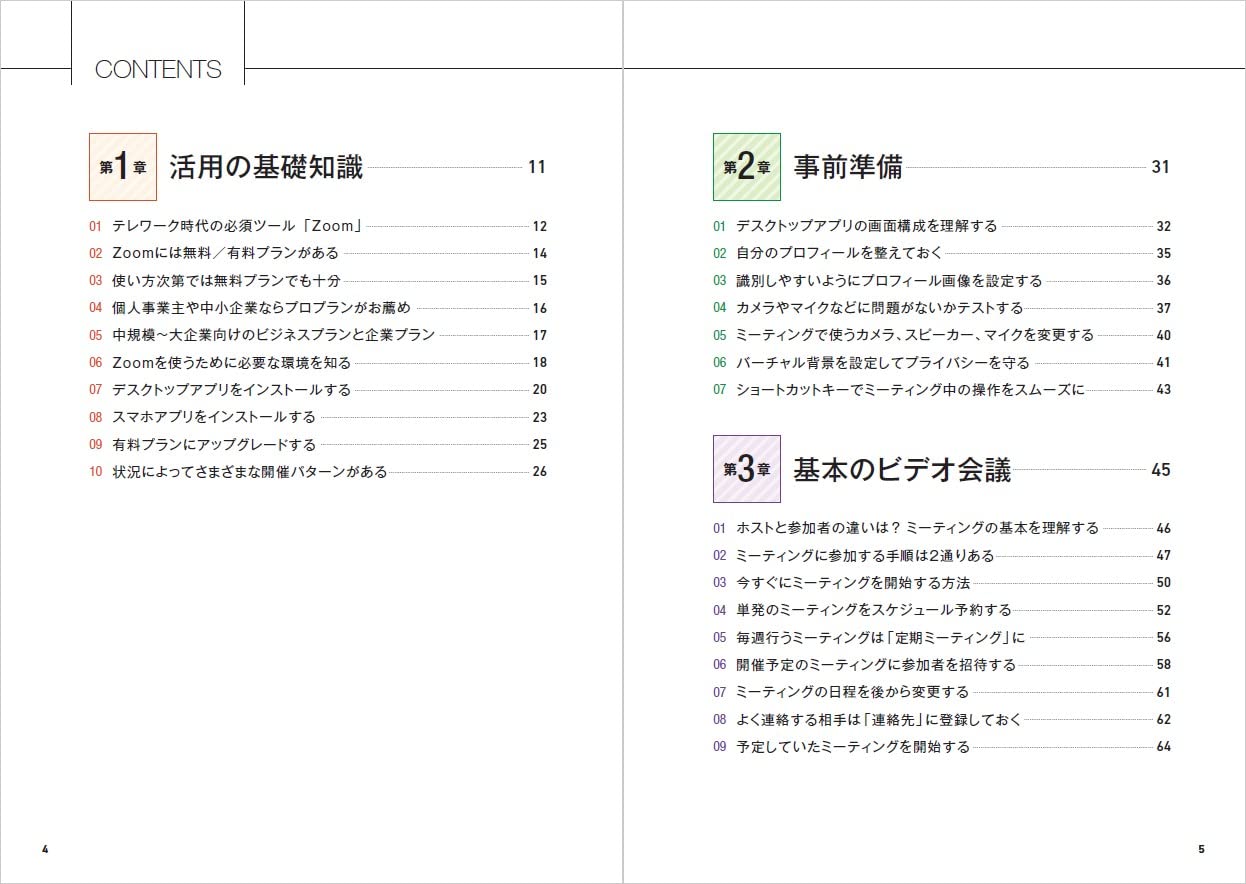Go to ミーティングの日程を後から変更する entry
The width and height of the screenshot is (1246, 884).
pyautogui.click(x=852, y=691)
